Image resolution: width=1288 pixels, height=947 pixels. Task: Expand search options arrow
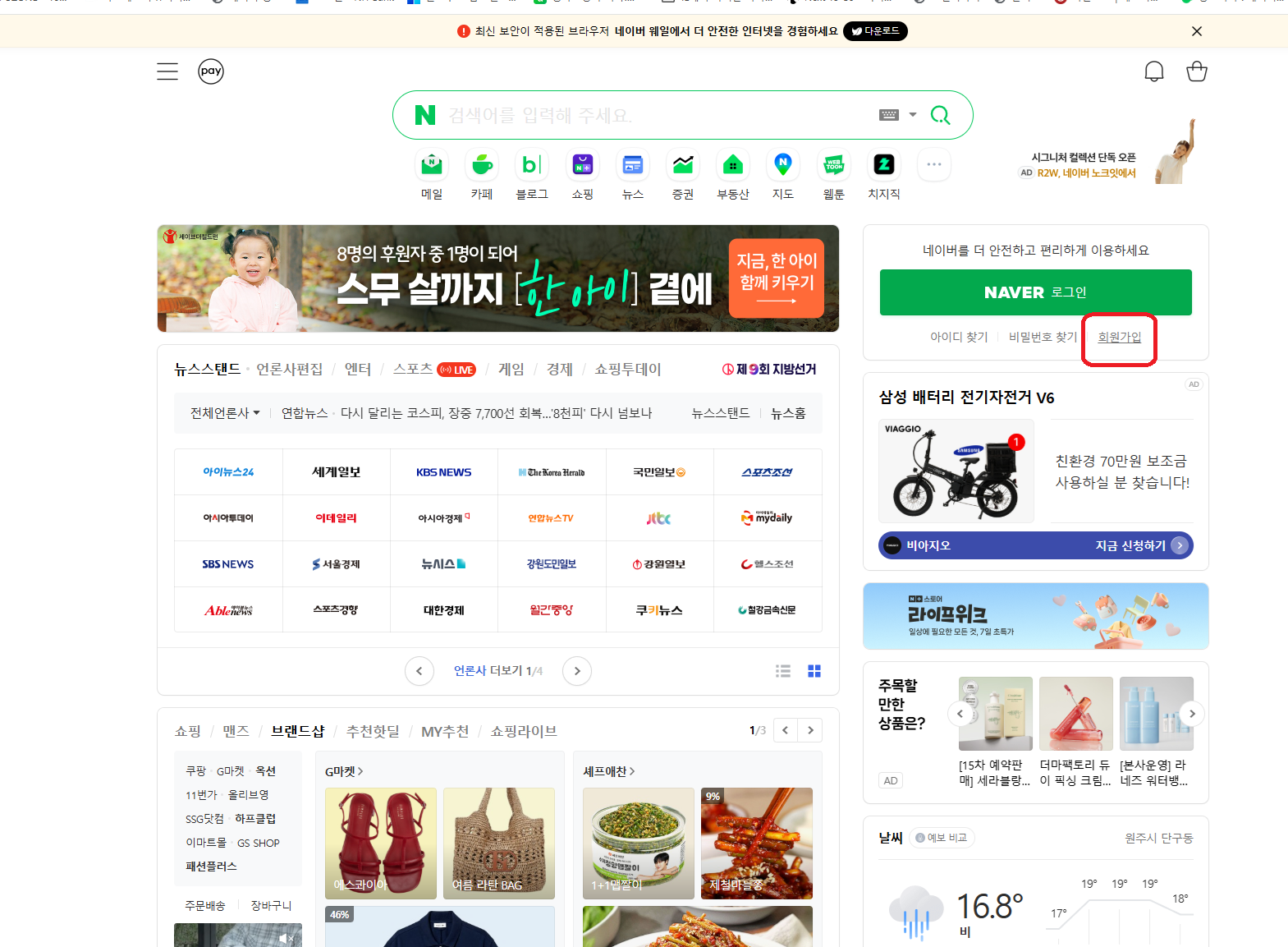913,115
